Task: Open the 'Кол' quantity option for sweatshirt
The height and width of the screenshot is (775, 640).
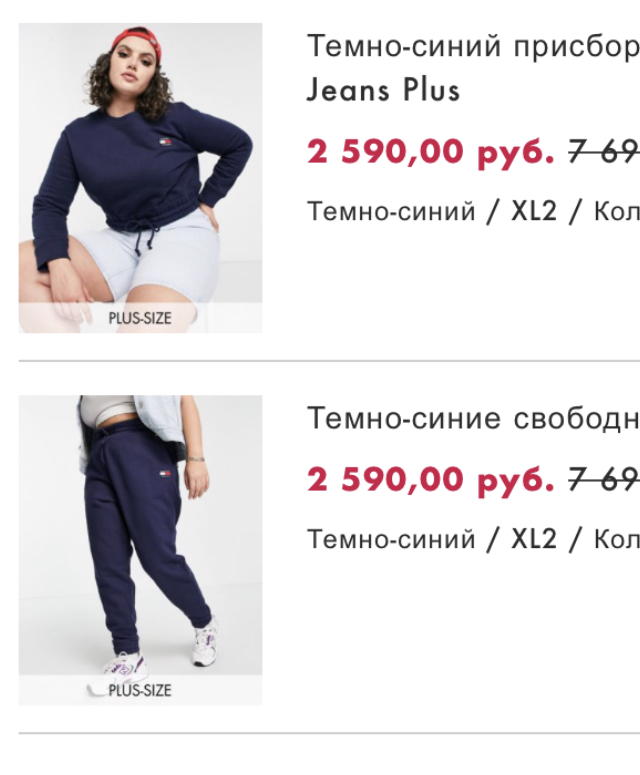Action: [616, 212]
